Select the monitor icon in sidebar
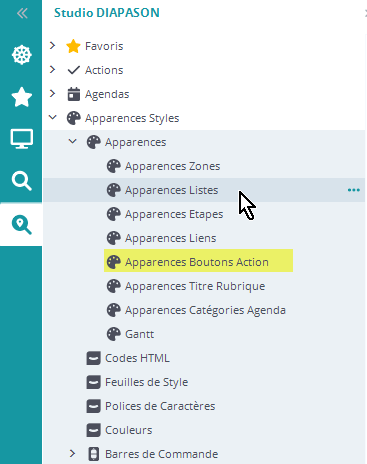This screenshot has height=464, width=367. [22, 139]
